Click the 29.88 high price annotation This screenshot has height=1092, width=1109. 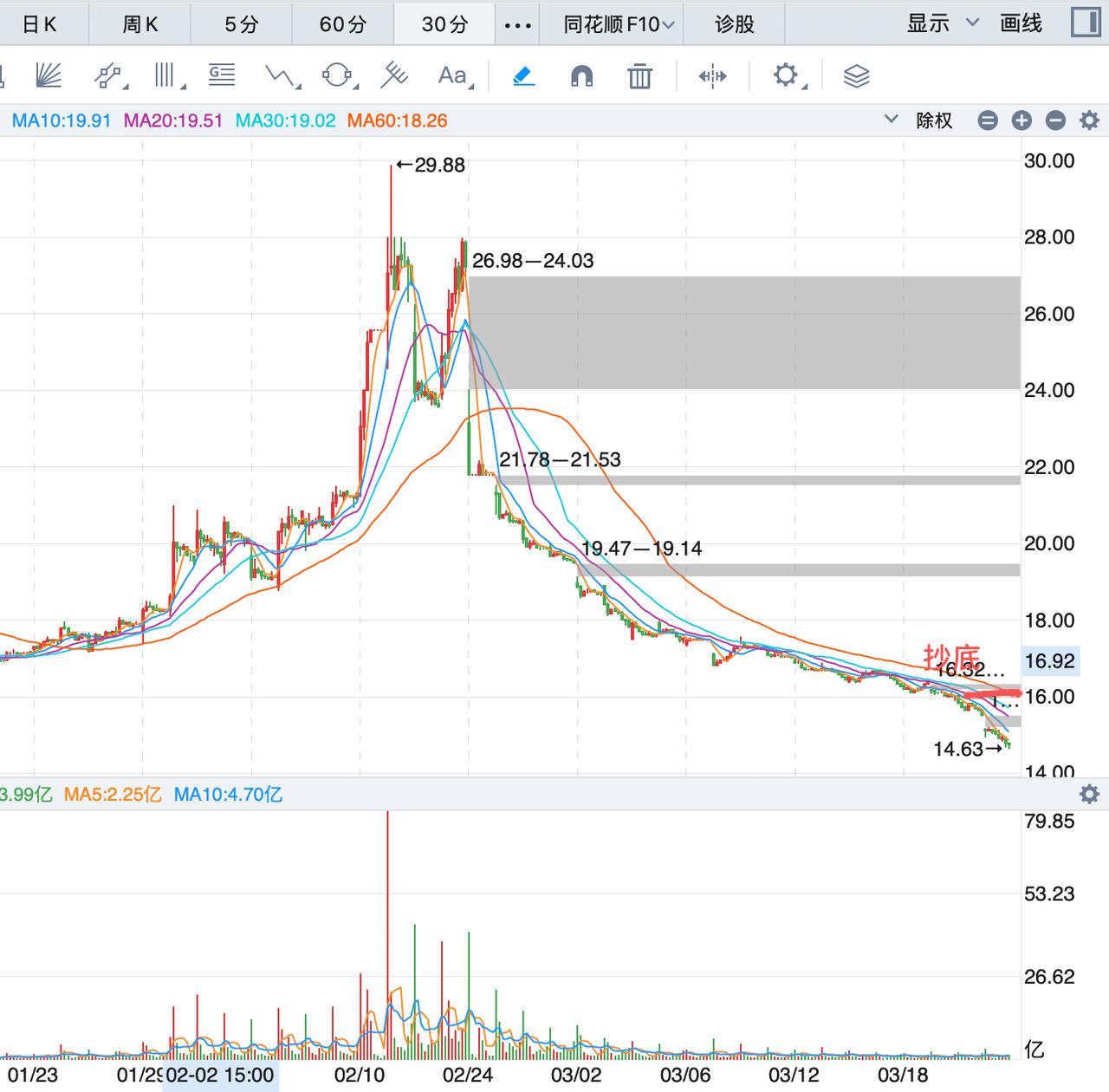431,165
